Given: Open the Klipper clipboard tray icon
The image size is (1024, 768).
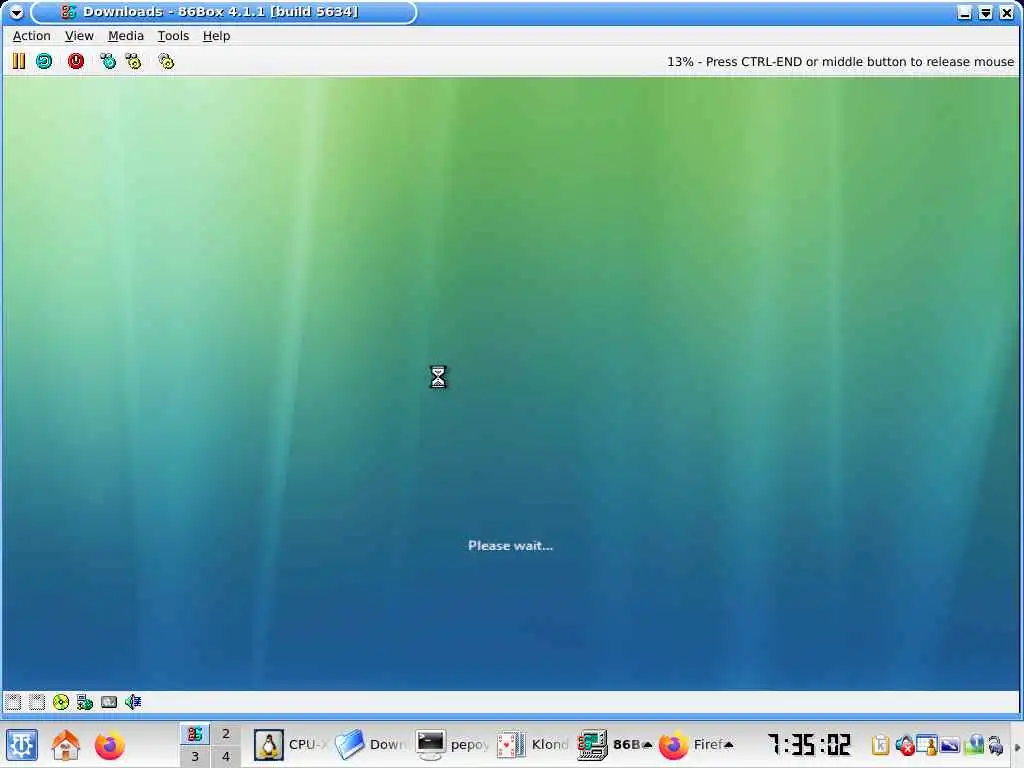Looking at the screenshot, I should point(880,745).
